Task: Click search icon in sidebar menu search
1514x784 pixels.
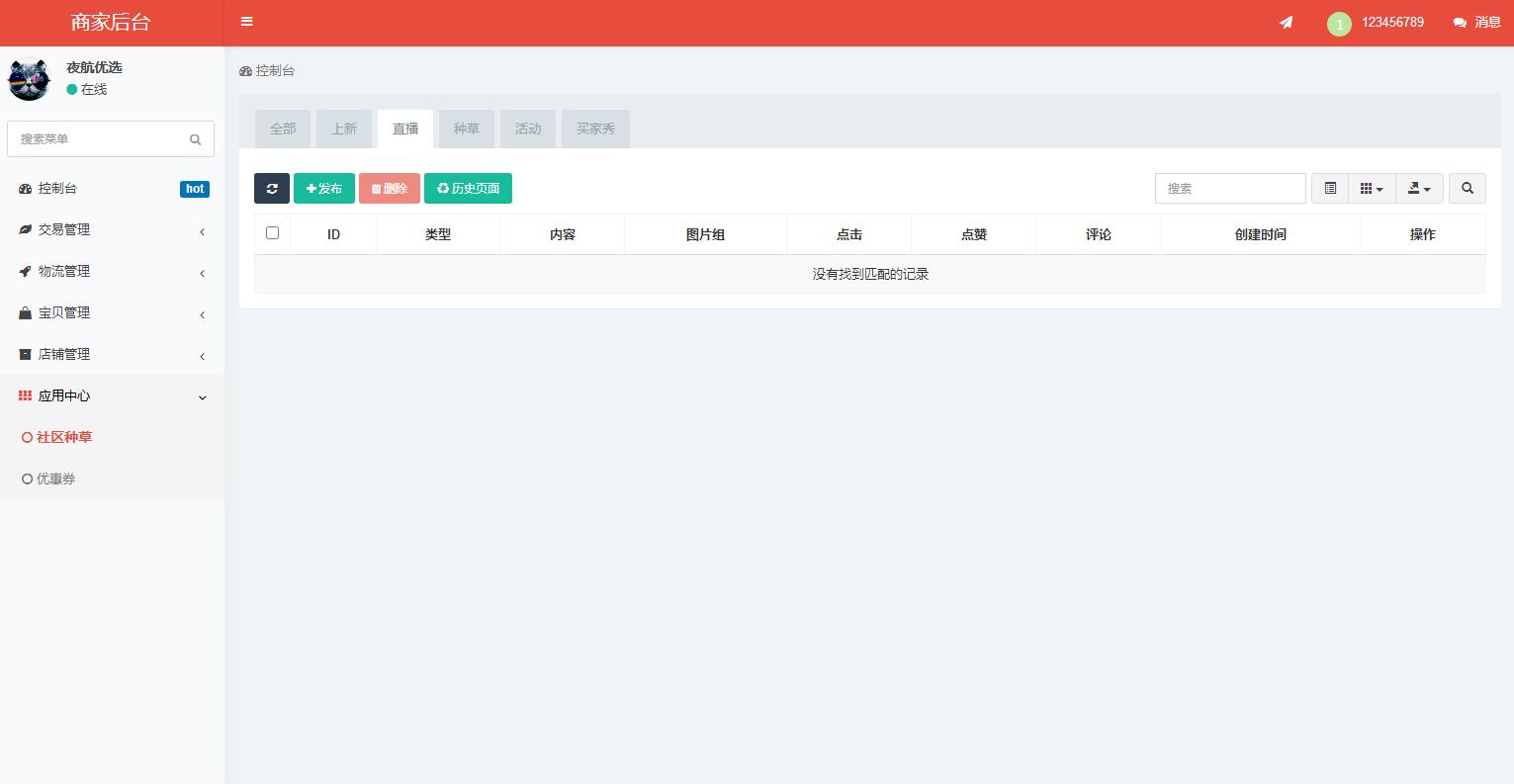Action: (195, 139)
